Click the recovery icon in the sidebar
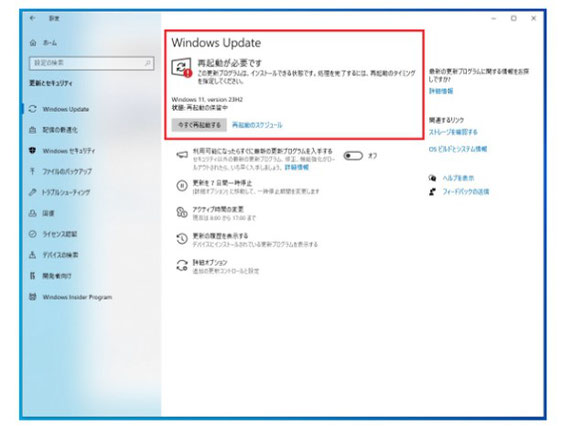Viewport: 573px width, 426px height. (33, 213)
